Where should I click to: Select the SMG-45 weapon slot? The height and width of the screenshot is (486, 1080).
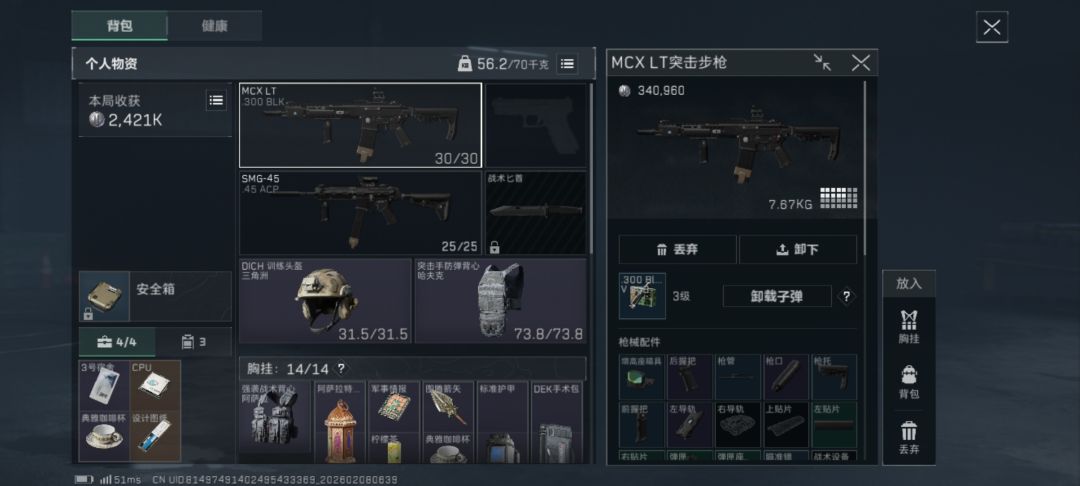click(x=360, y=213)
